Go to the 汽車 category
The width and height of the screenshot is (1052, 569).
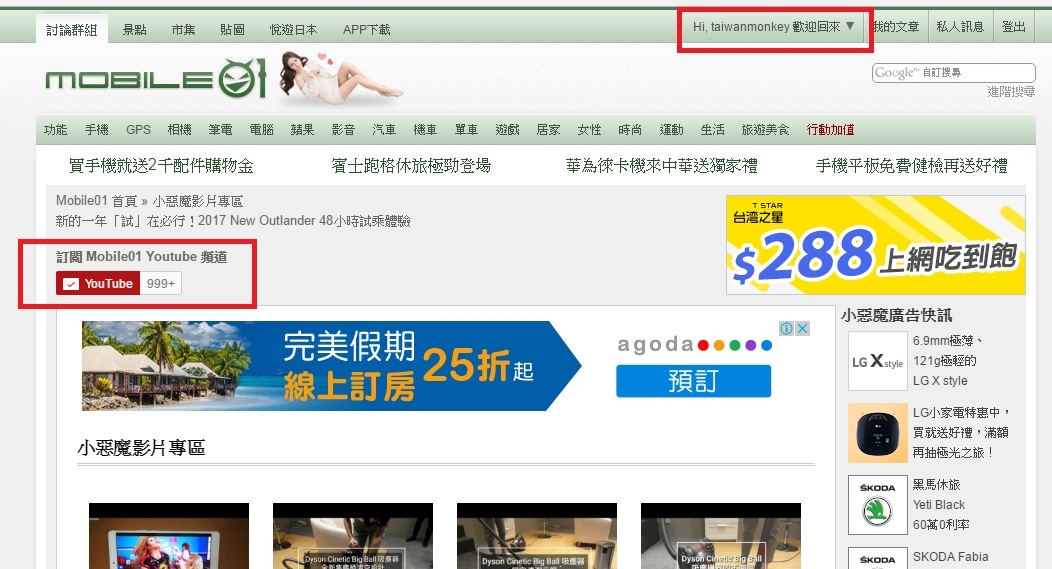pos(384,130)
